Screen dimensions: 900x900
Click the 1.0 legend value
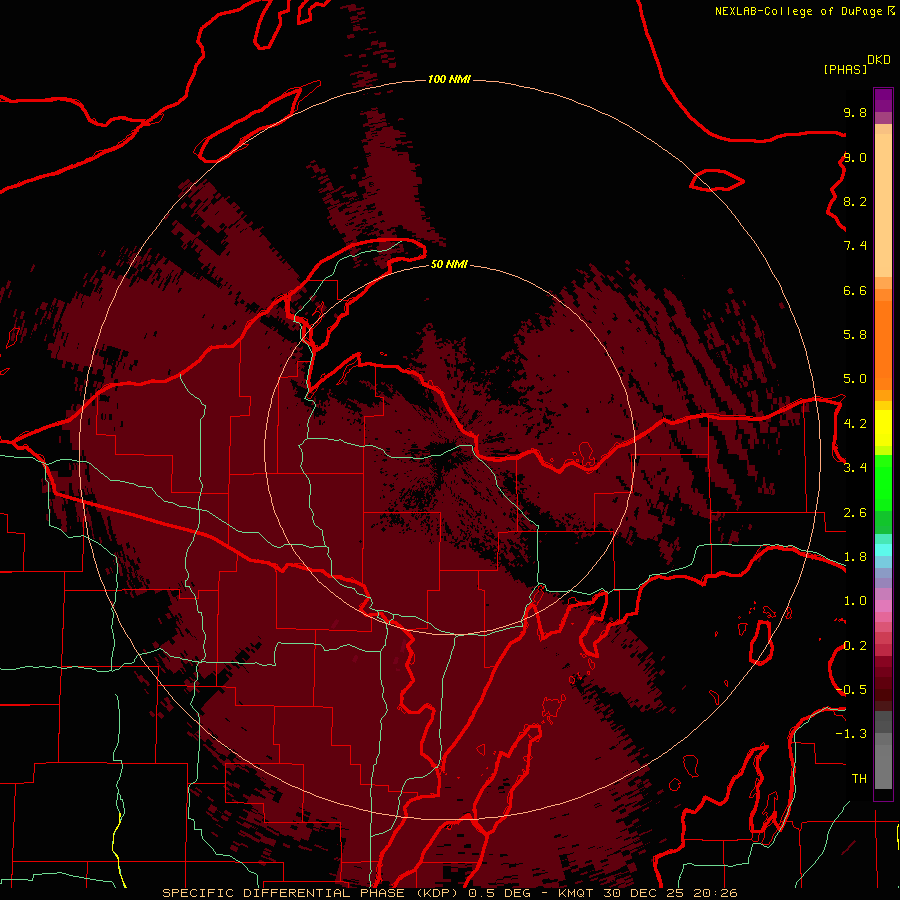point(855,601)
